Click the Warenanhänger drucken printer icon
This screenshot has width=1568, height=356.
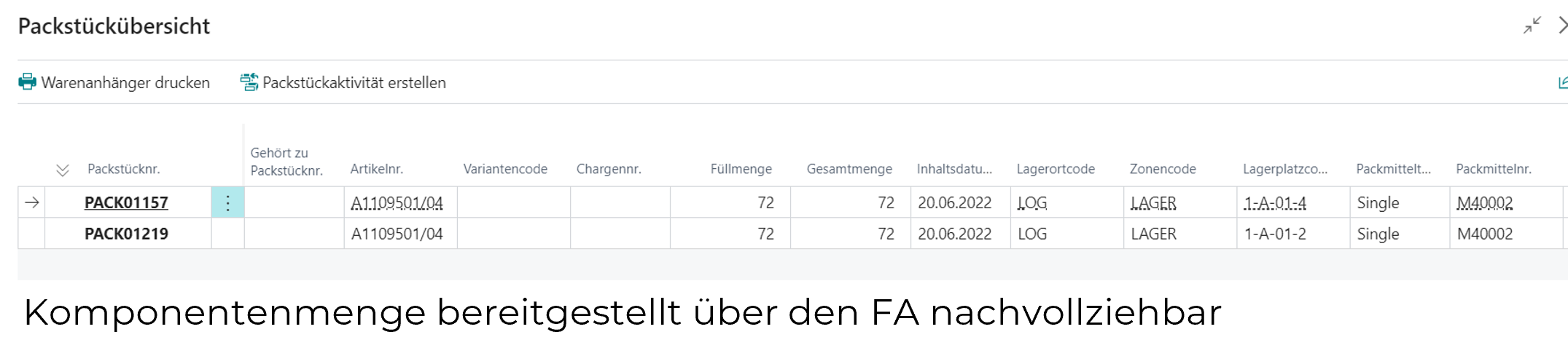click(28, 82)
